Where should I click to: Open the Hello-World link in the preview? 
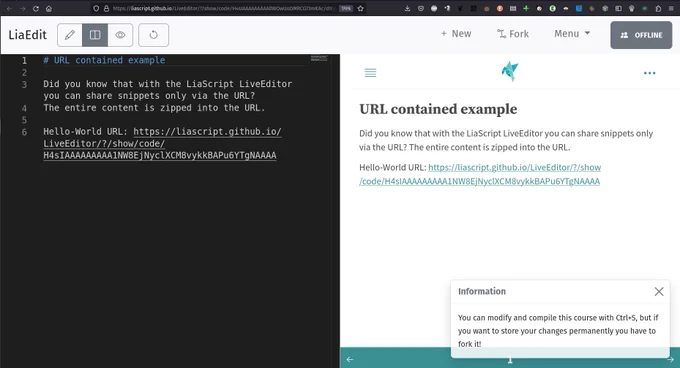coord(480,174)
